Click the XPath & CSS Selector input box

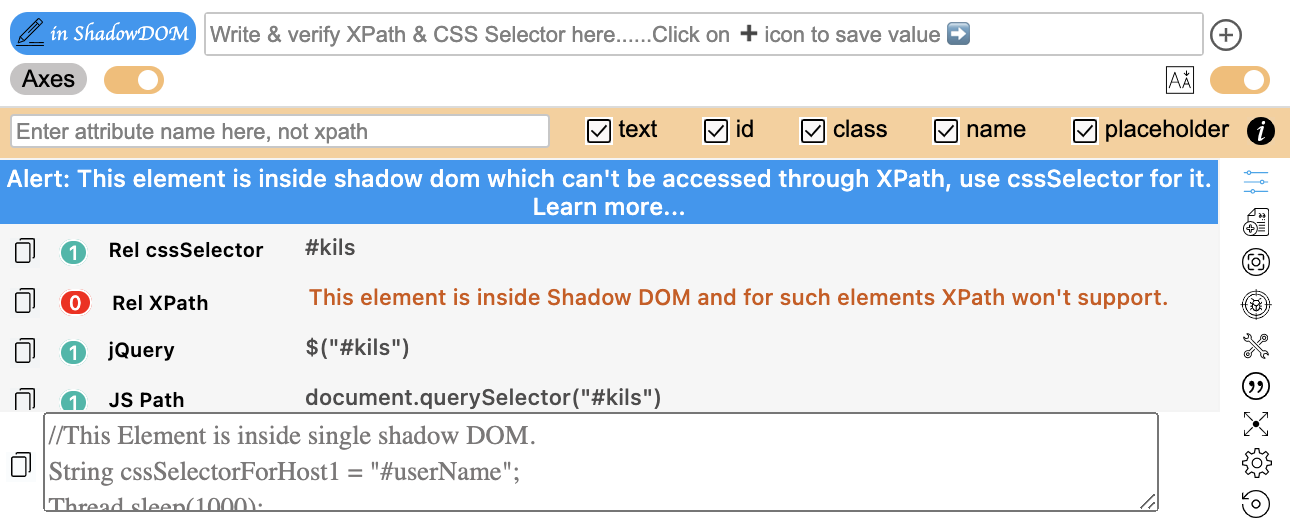pyautogui.click(x=704, y=34)
